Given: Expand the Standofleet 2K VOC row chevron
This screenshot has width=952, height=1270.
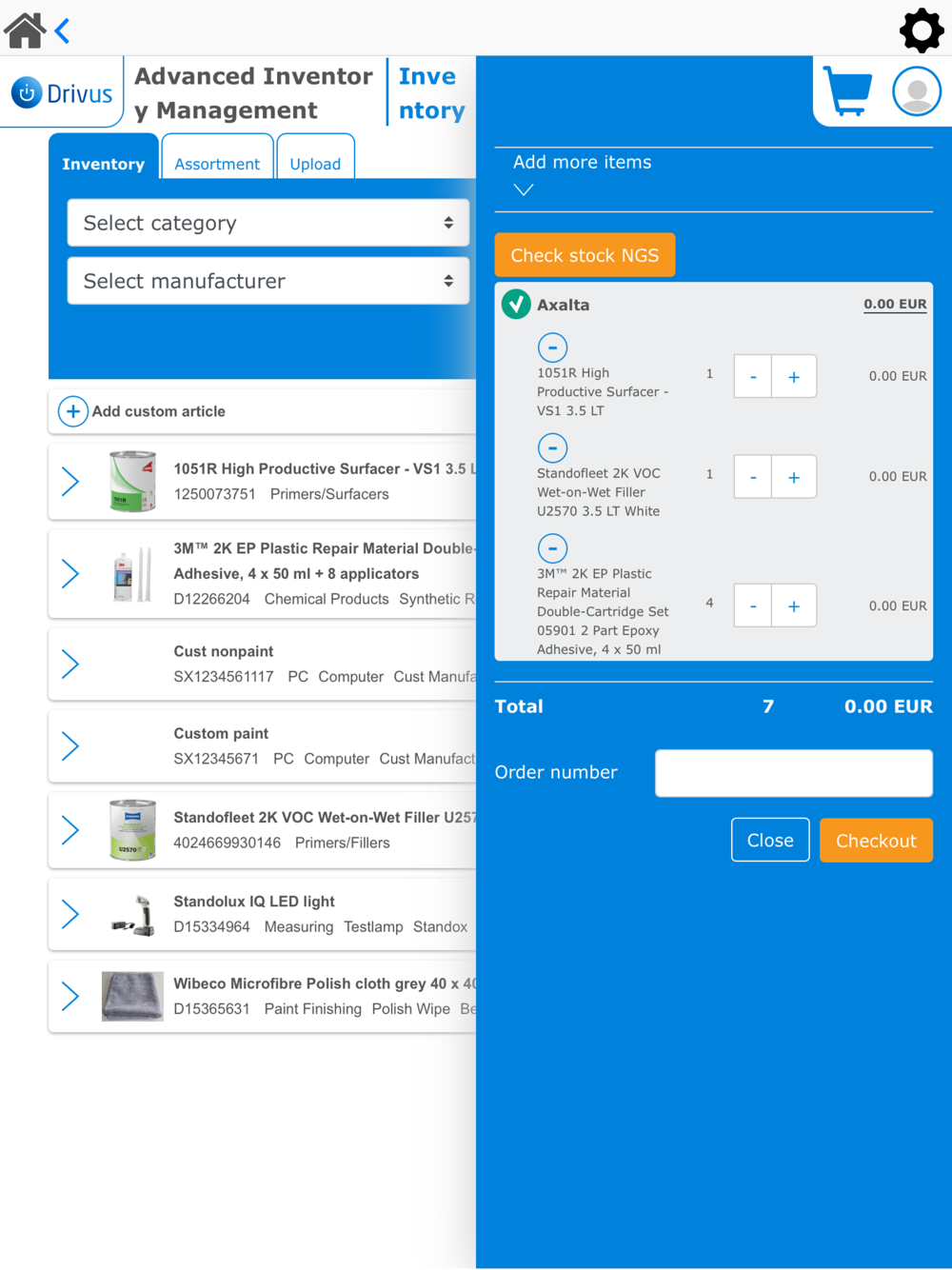Looking at the screenshot, I should pyautogui.click(x=70, y=830).
